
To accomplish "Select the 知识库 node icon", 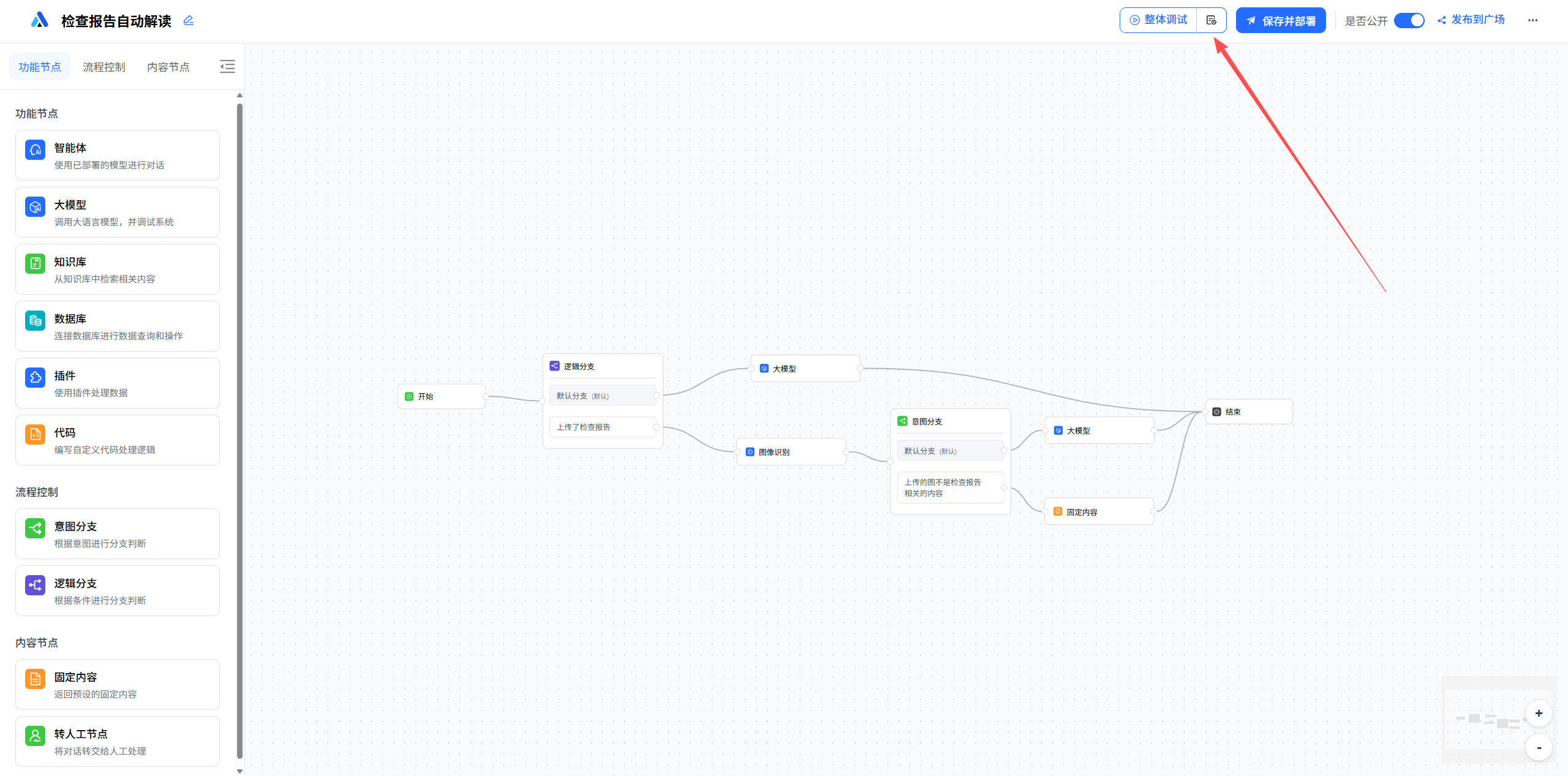I will [x=35, y=263].
